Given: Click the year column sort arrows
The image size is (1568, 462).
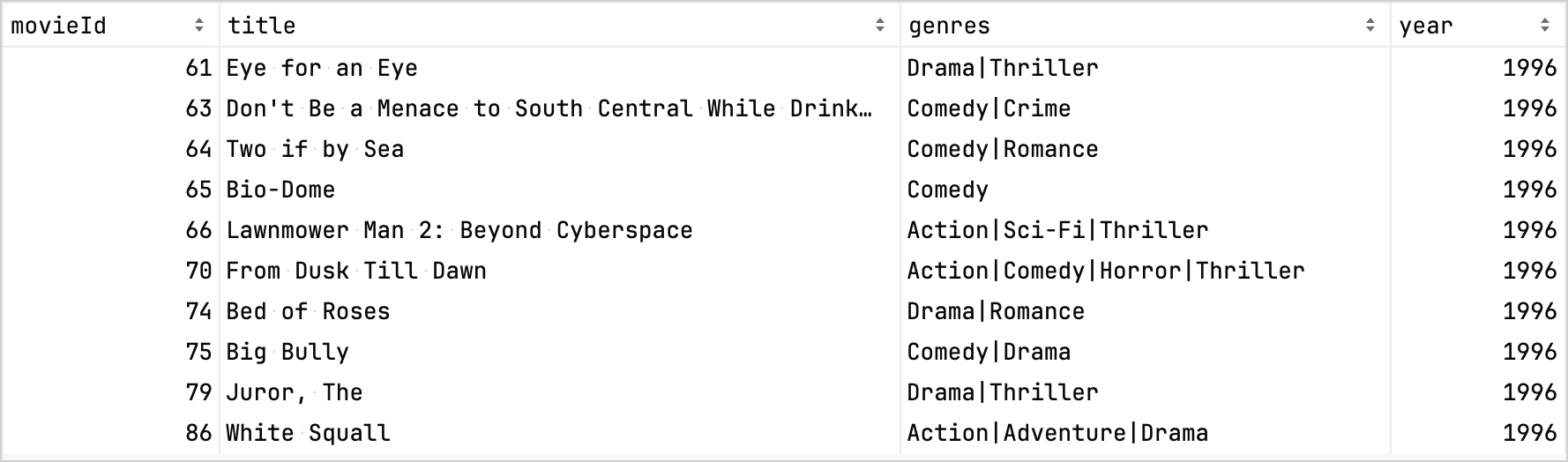Looking at the screenshot, I should (x=1544, y=26).
